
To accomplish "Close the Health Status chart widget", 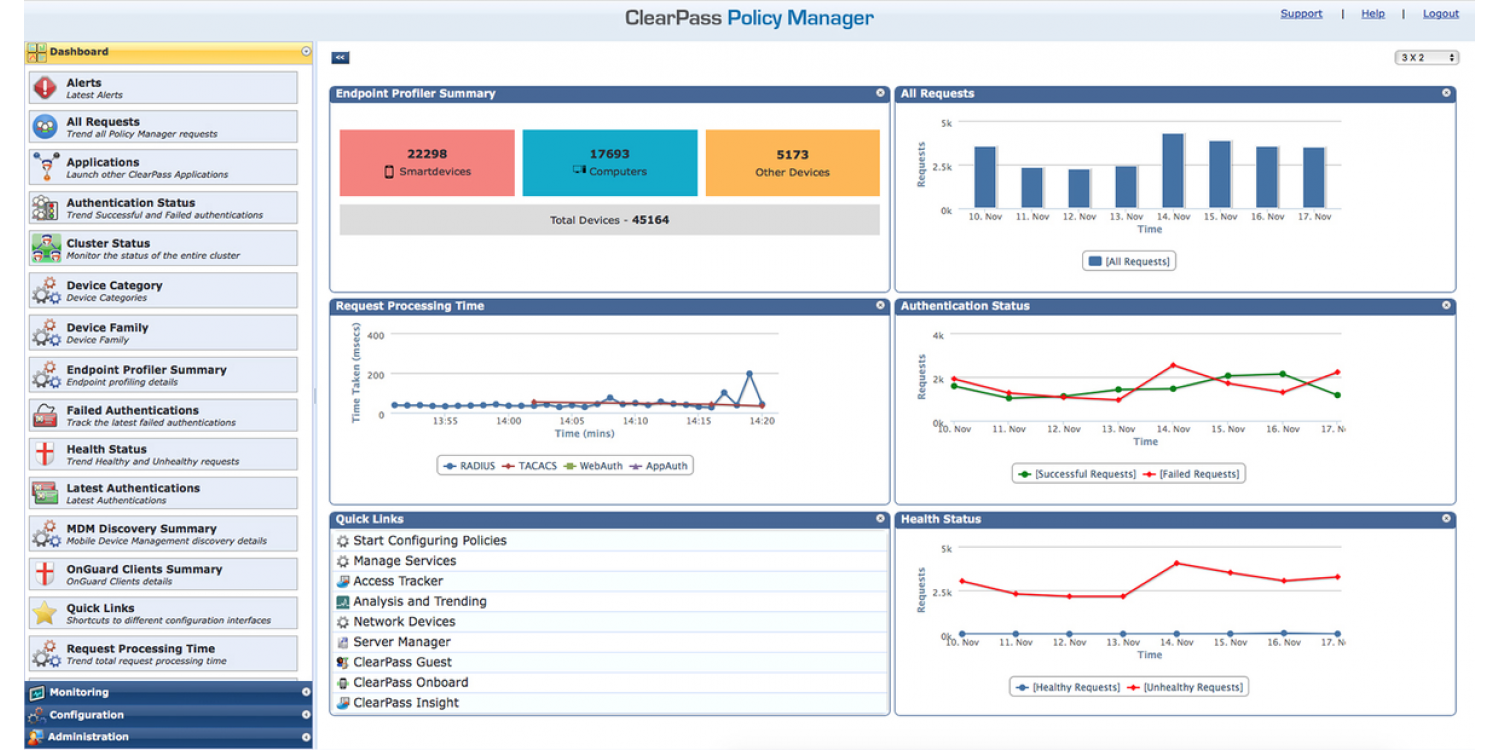I will point(1446,519).
